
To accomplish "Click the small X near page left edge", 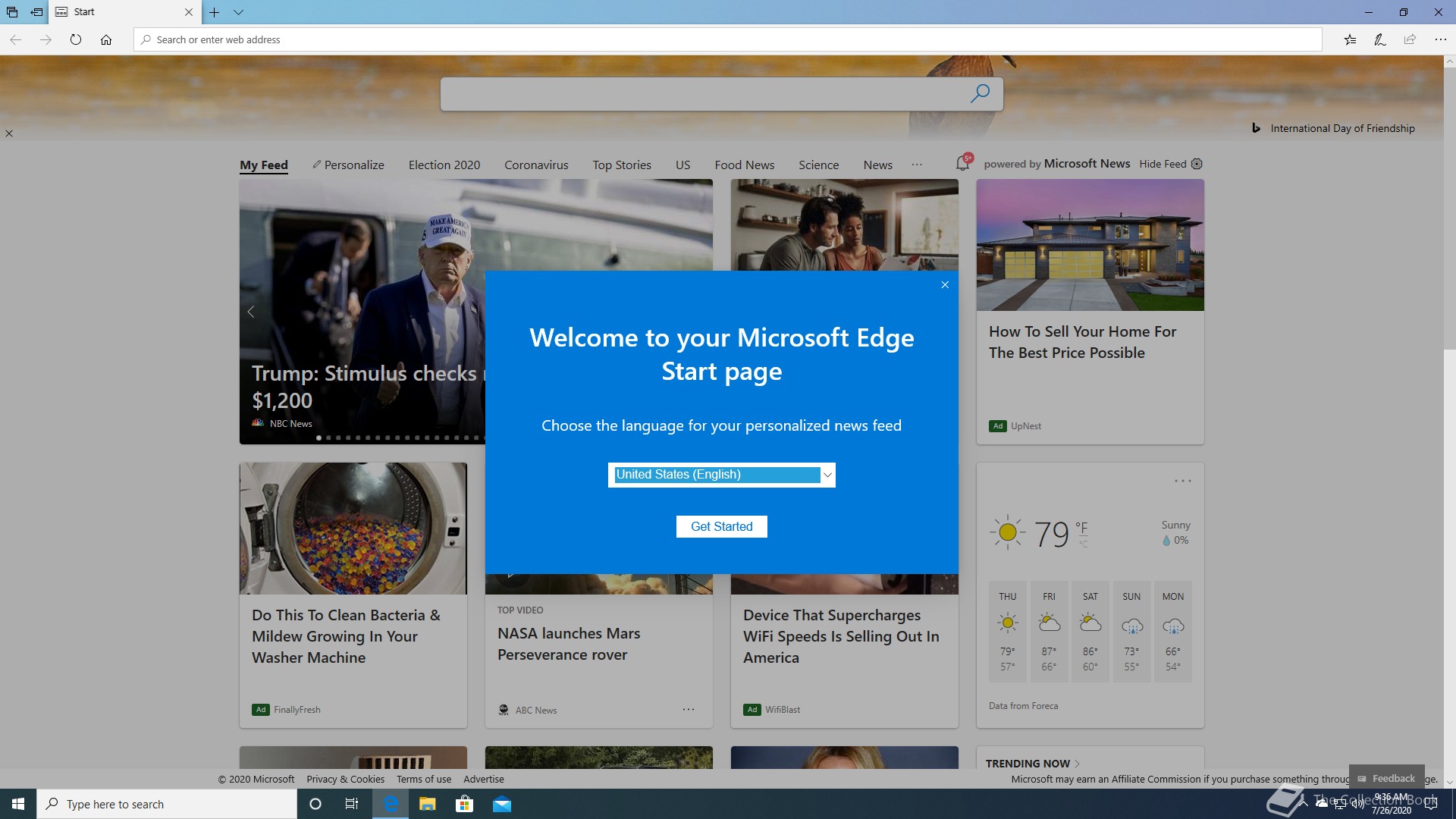I will 9,133.
